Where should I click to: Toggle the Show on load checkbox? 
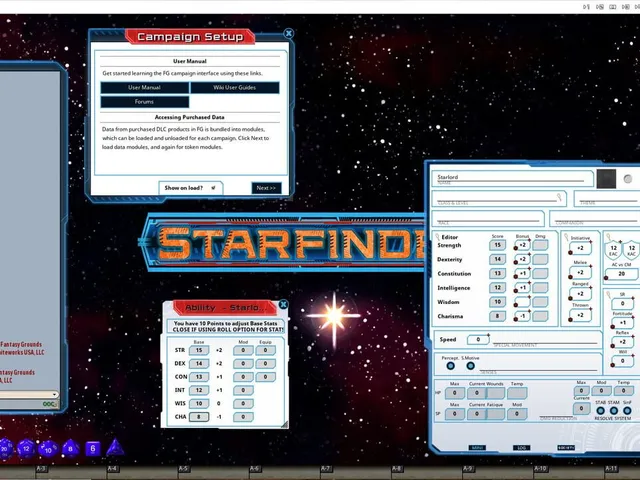click(x=213, y=188)
